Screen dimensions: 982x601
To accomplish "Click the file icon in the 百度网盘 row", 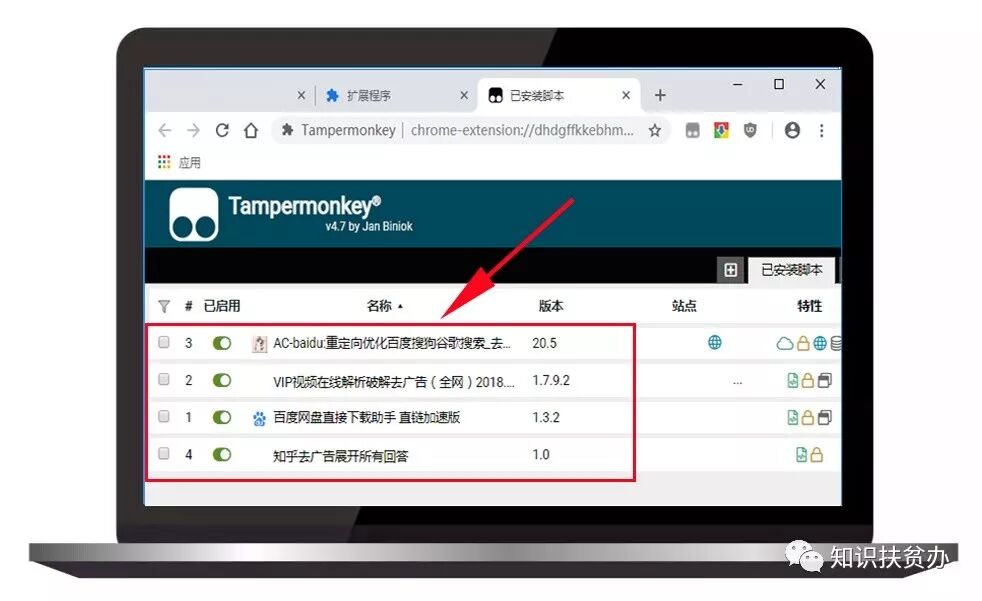I will click(792, 418).
